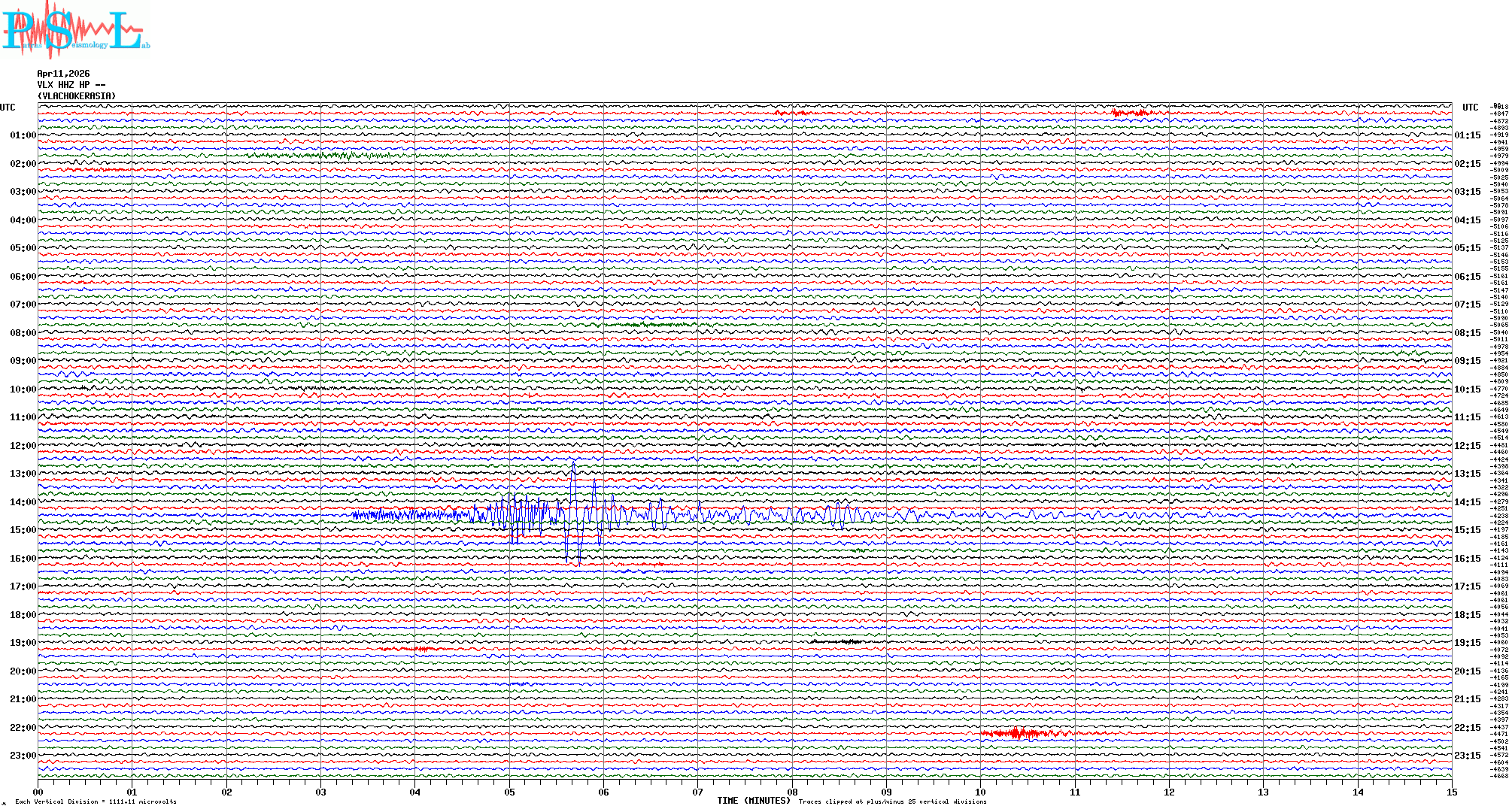This screenshot has width=1512, height=812.
Task: Click the TIME (MINUTES) axis title
Action: click(754, 801)
